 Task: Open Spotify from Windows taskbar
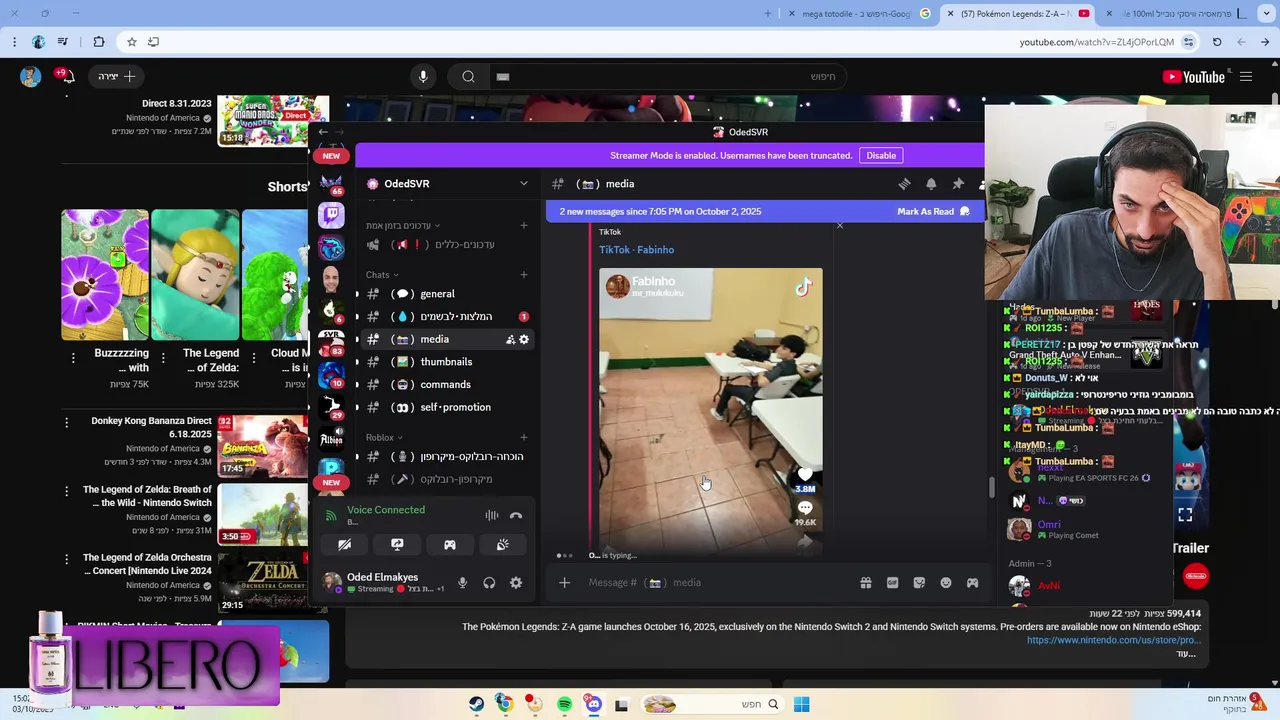click(565, 705)
